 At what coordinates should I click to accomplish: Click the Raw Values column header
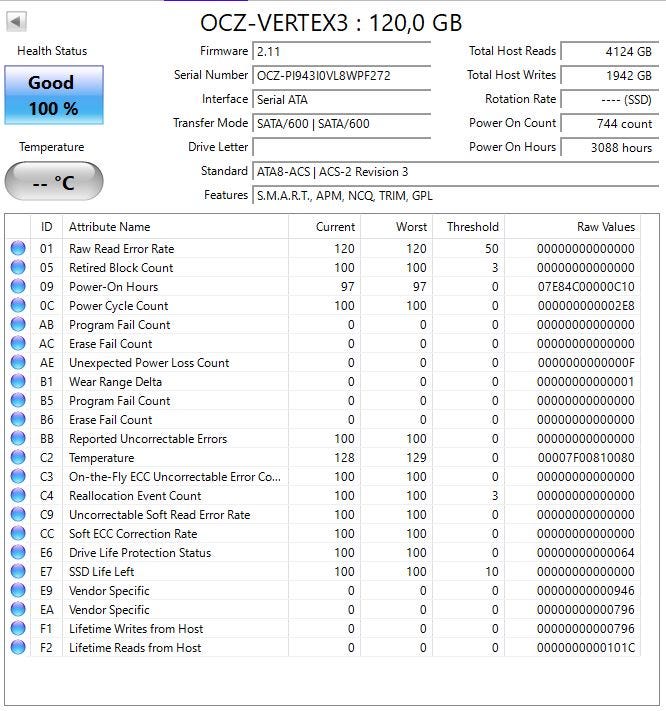[572, 227]
